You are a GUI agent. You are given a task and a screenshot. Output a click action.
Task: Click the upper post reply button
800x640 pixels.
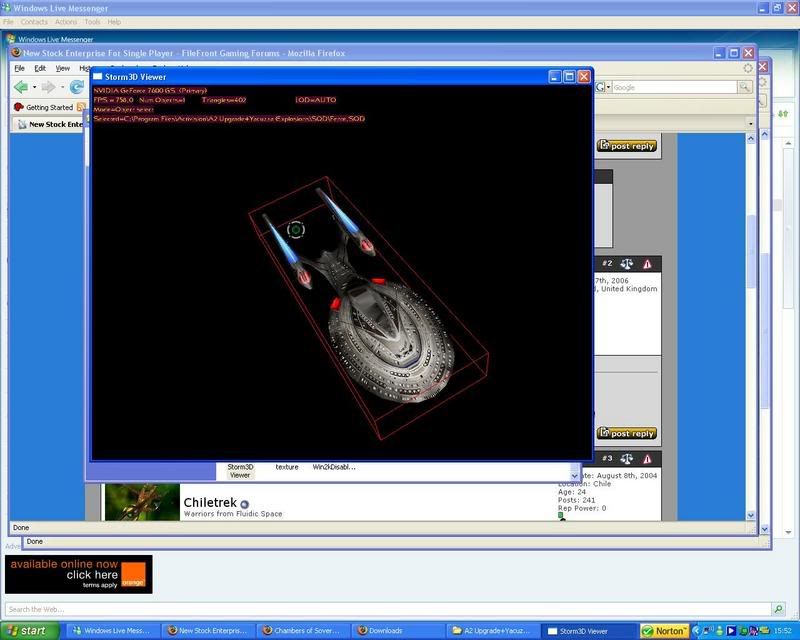click(x=627, y=146)
